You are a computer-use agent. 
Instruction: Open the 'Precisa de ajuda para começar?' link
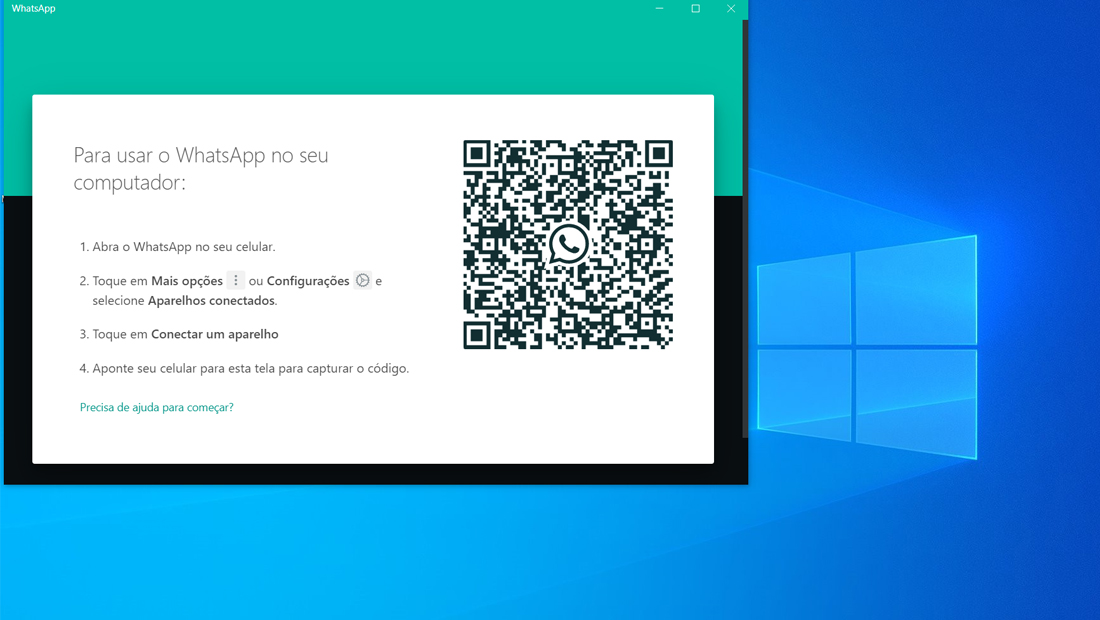(x=156, y=407)
